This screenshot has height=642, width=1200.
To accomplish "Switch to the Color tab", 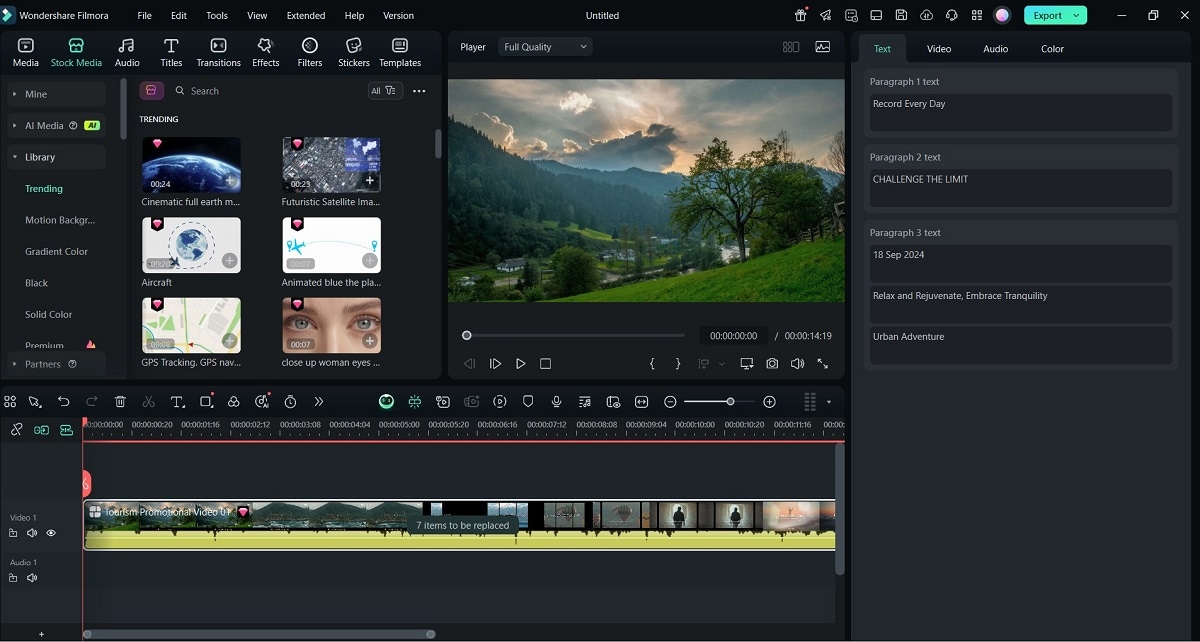I will 1053,49.
